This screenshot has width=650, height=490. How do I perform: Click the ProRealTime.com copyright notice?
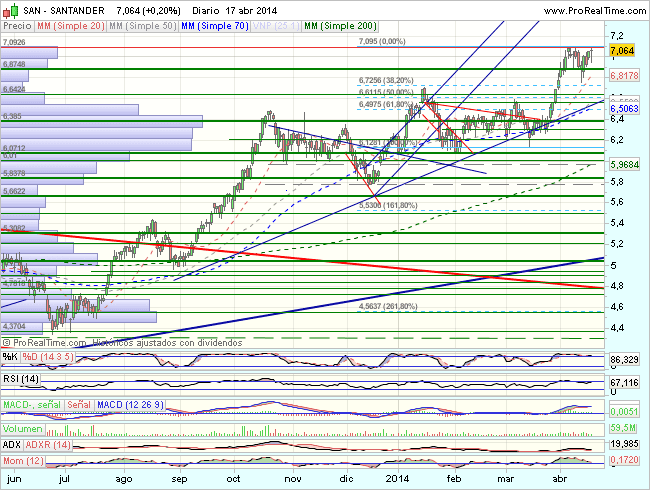tap(123, 343)
